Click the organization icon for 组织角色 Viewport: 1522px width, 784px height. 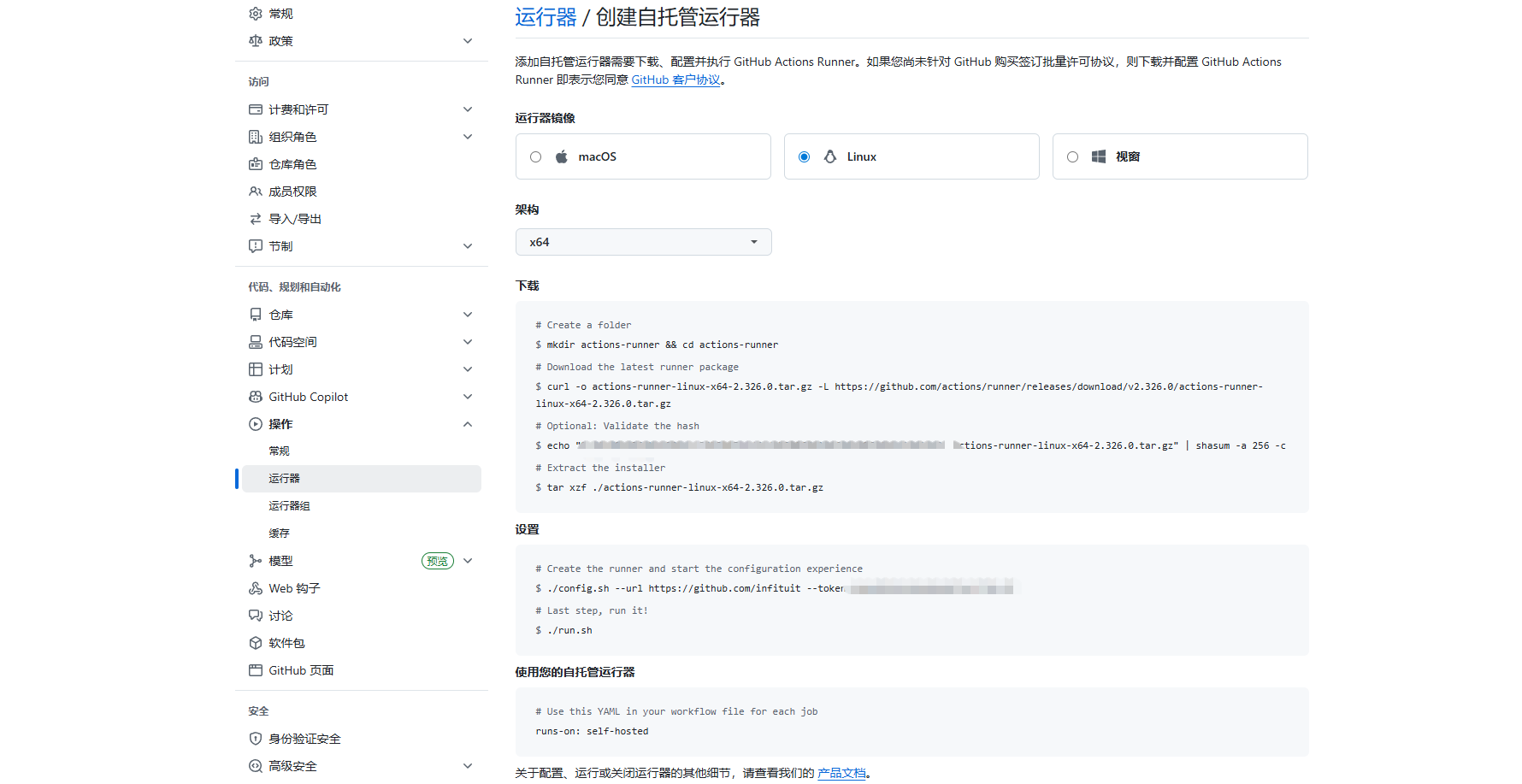[x=255, y=137]
